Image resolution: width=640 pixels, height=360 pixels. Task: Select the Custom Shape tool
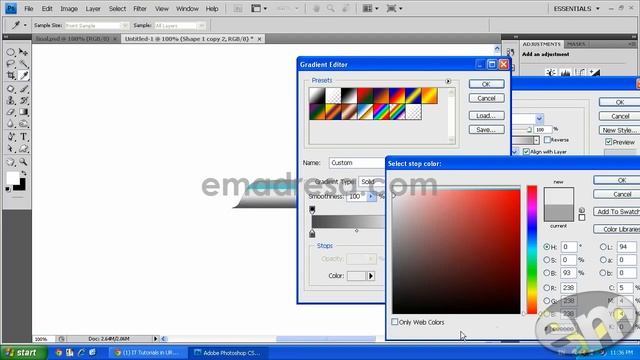tap(23, 149)
